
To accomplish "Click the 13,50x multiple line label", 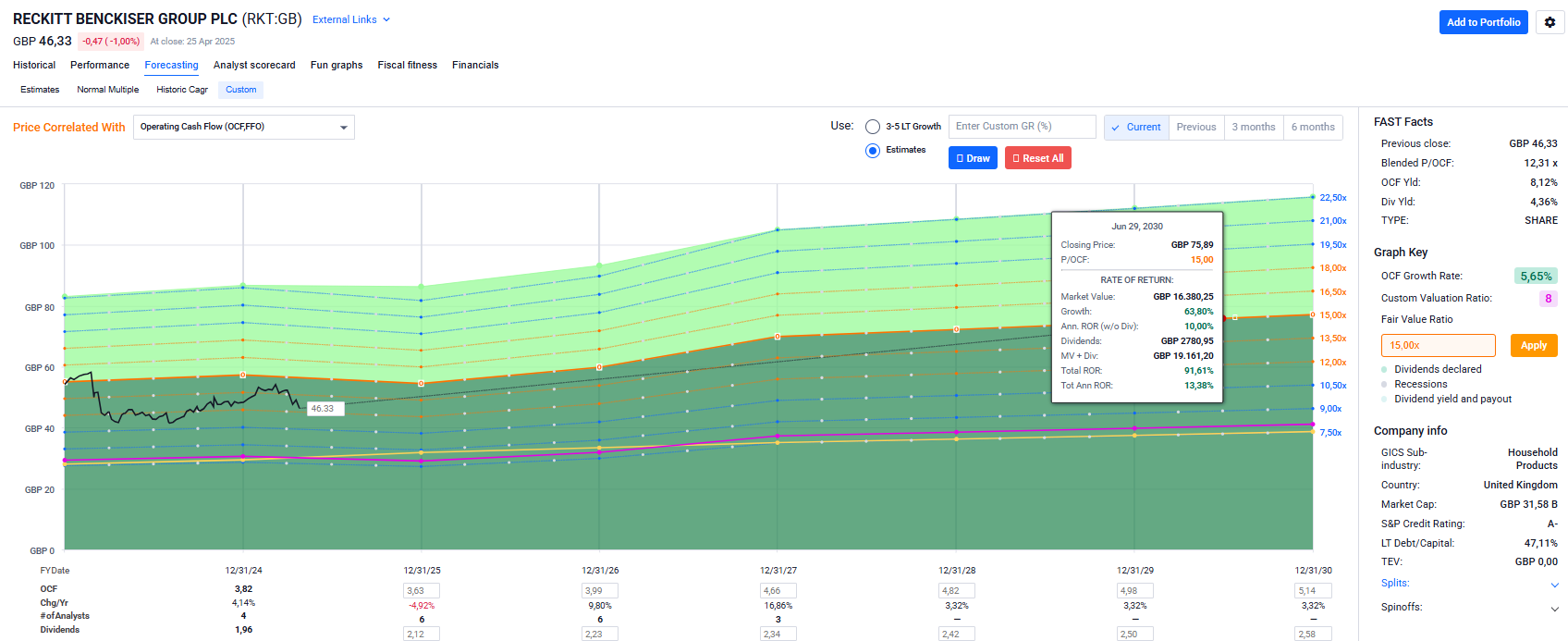I will [x=1333, y=339].
